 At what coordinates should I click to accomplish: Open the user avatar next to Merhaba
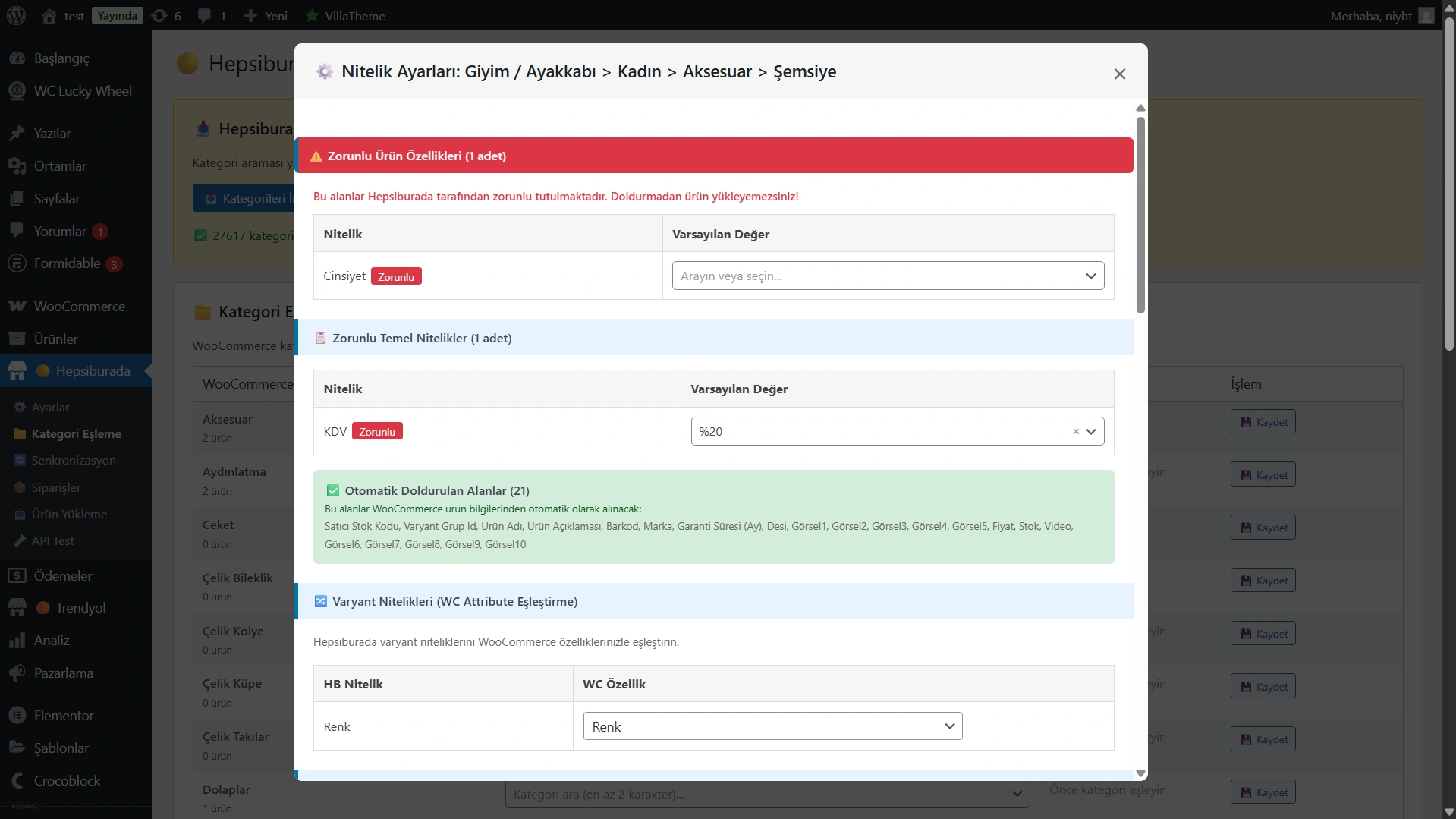1426,16
